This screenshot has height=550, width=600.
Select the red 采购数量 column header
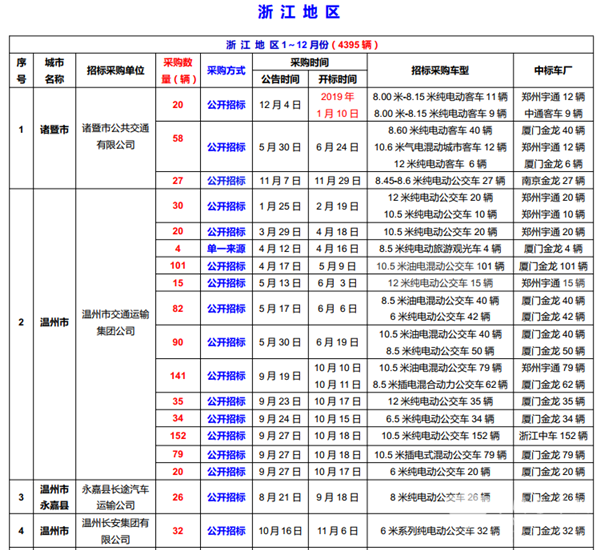(178, 70)
